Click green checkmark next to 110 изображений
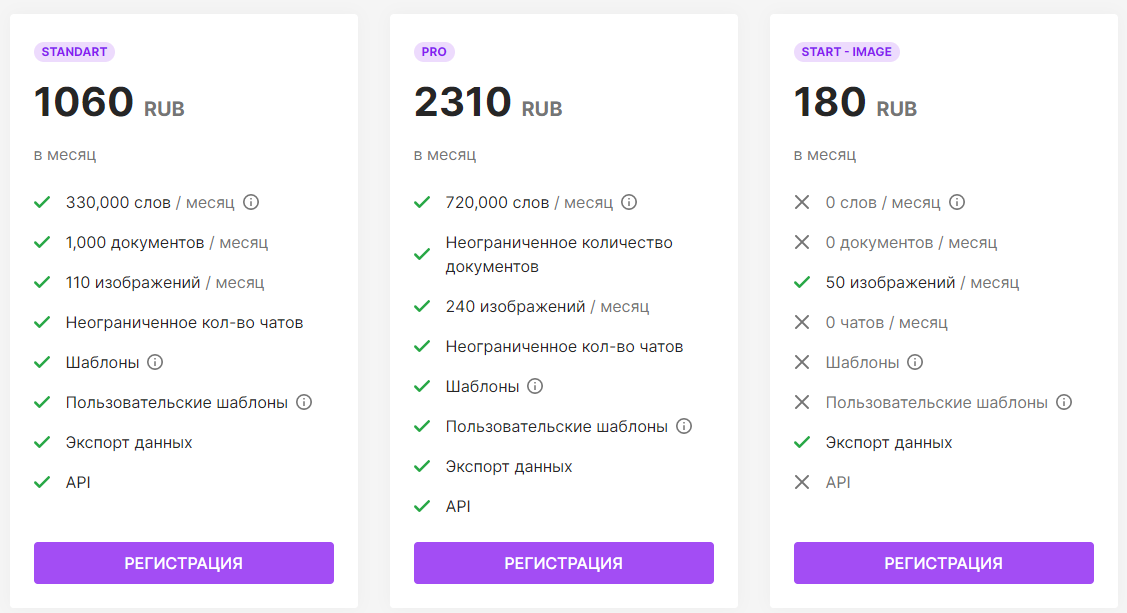The image size is (1127, 613). 42,282
